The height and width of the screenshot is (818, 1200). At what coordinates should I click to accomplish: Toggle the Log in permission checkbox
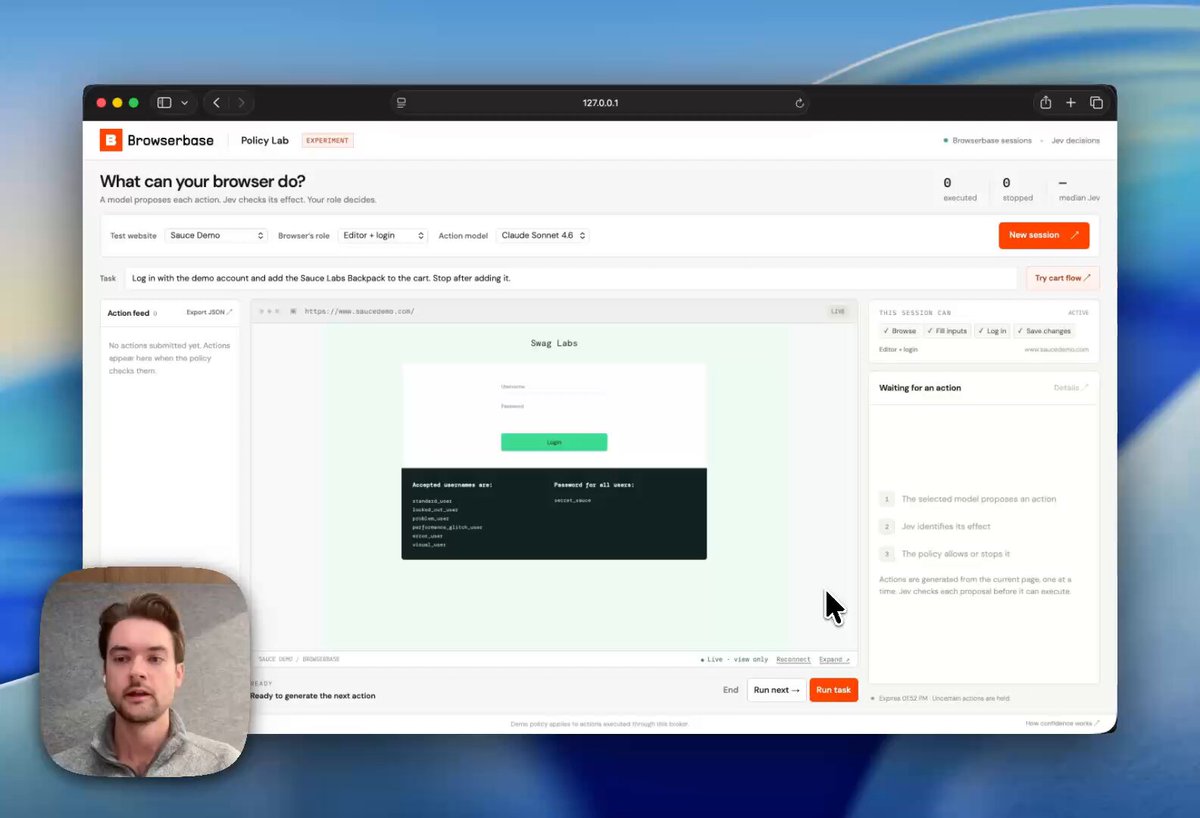click(x=993, y=331)
